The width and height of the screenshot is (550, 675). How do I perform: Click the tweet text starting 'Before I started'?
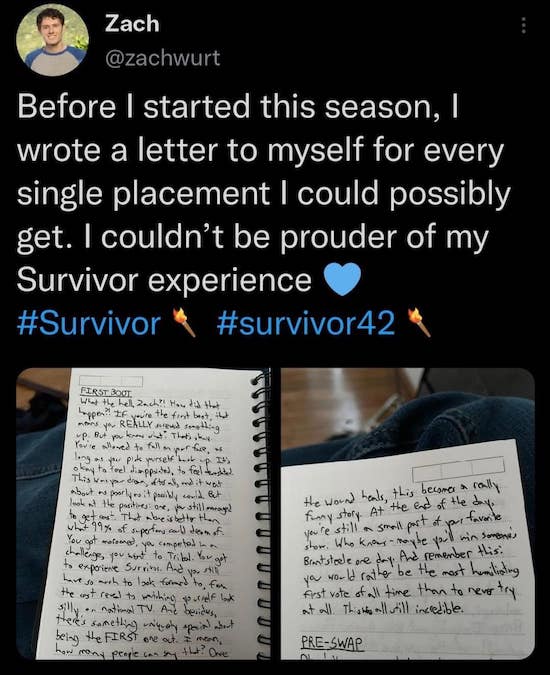pos(263,193)
